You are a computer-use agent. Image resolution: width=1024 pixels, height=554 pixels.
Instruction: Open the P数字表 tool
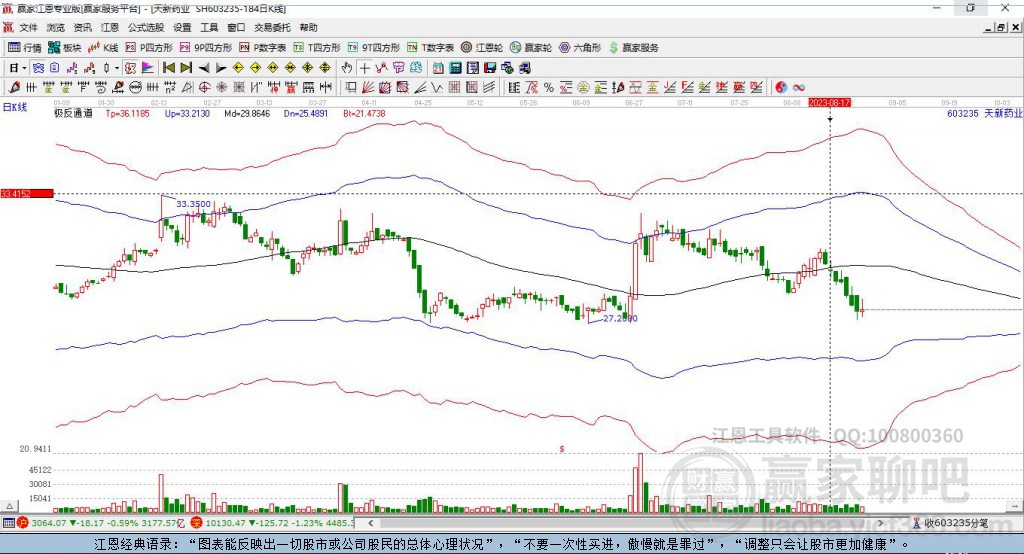point(262,48)
